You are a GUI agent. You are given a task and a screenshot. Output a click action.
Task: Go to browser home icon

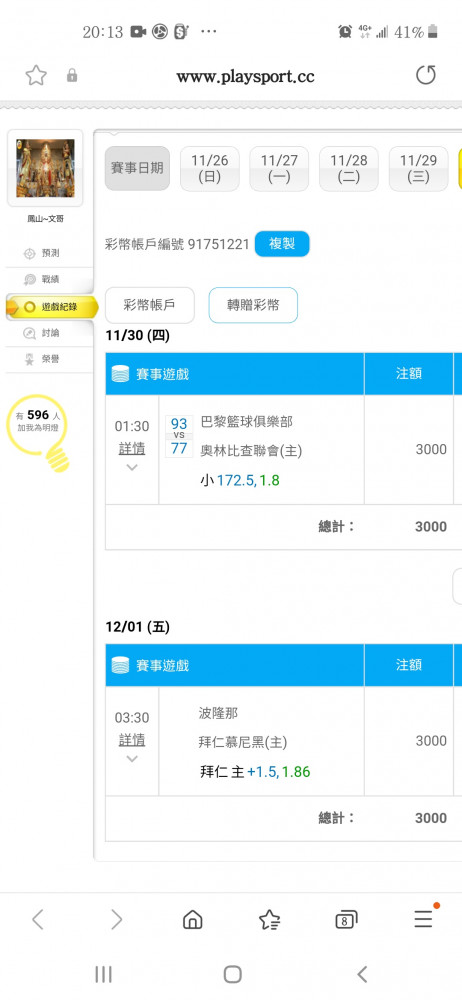[192, 919]
